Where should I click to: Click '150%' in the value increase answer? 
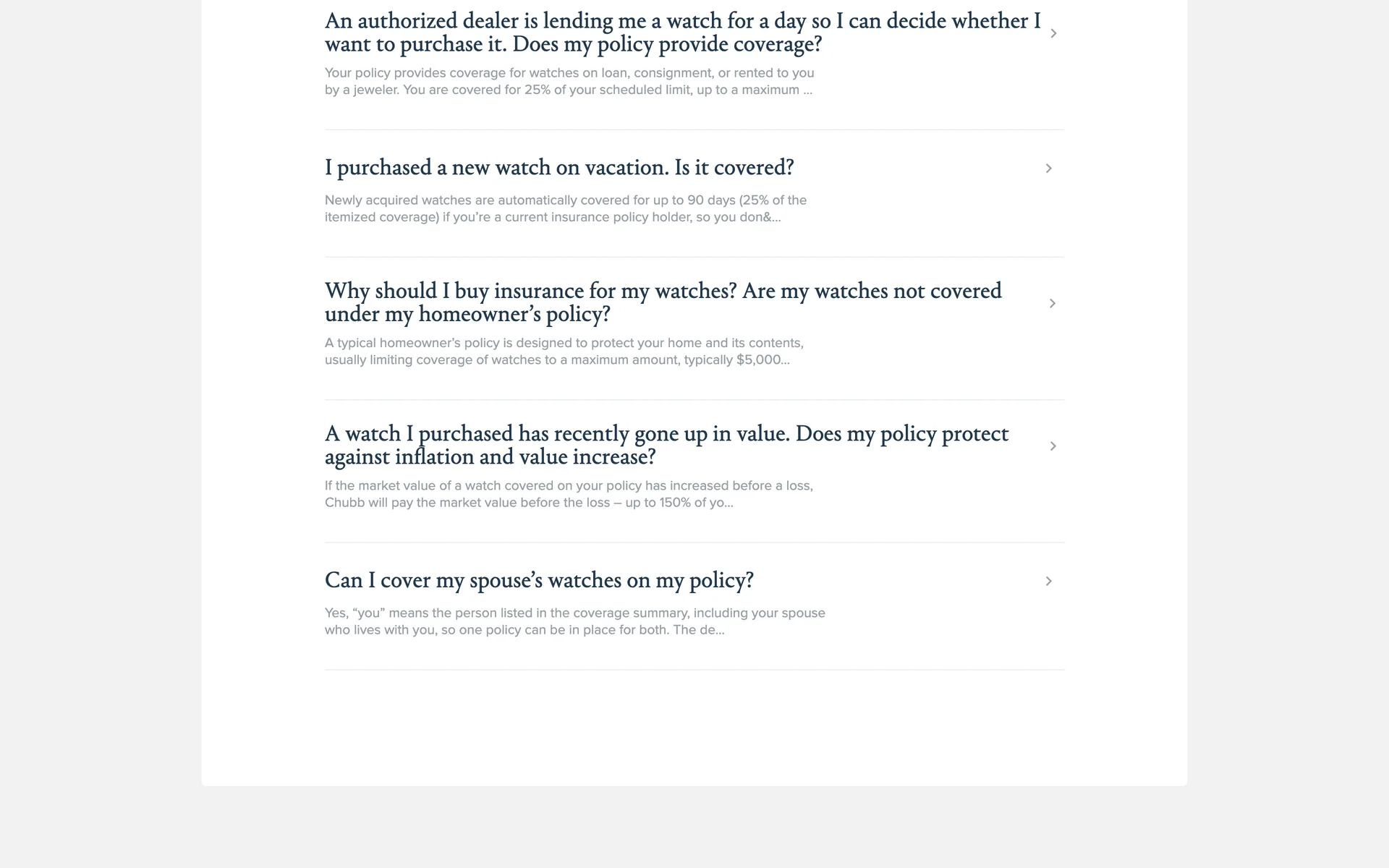674,503
